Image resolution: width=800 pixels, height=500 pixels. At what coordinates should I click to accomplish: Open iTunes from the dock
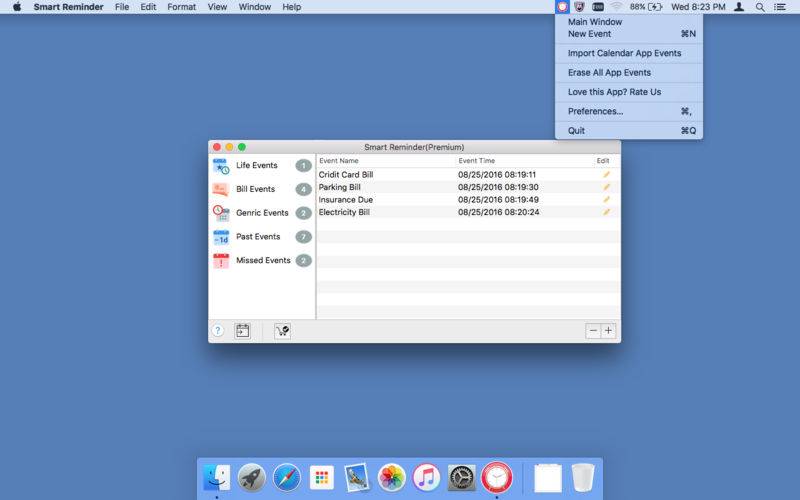[427, 478]
